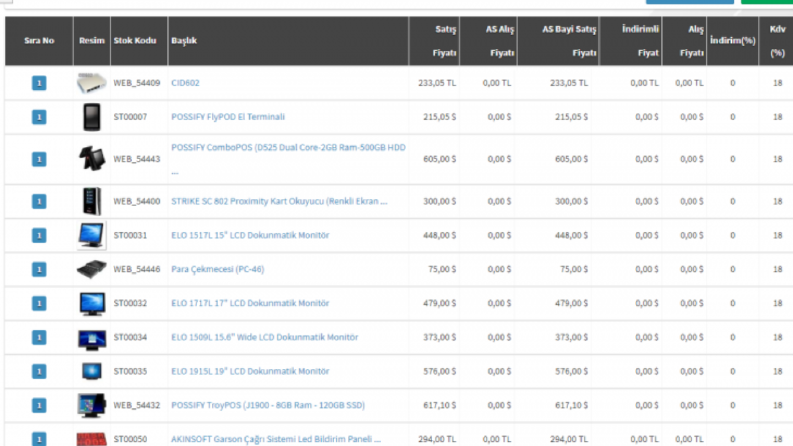Click the blue button above the table
The width and height of the screenshot is (793, 446).
(x=689, y=2)
